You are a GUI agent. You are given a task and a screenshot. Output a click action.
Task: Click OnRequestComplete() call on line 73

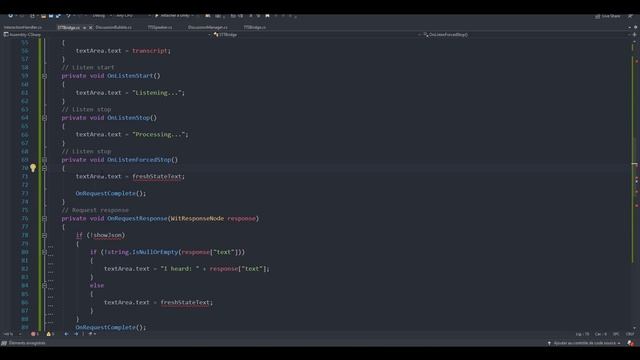pyautogui.click(x=111, y=193)
